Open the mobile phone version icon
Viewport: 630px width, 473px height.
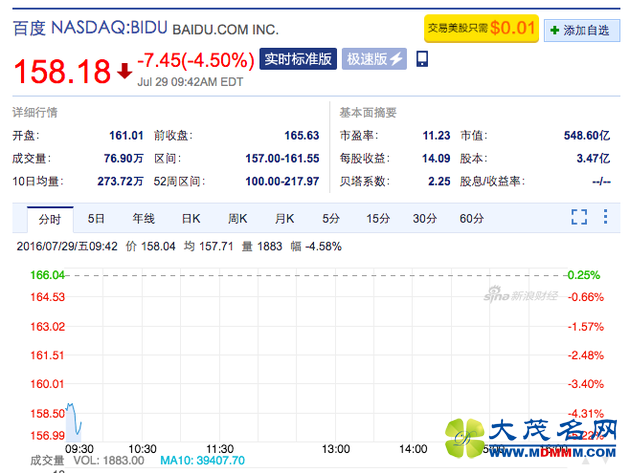tap(421, 59)
